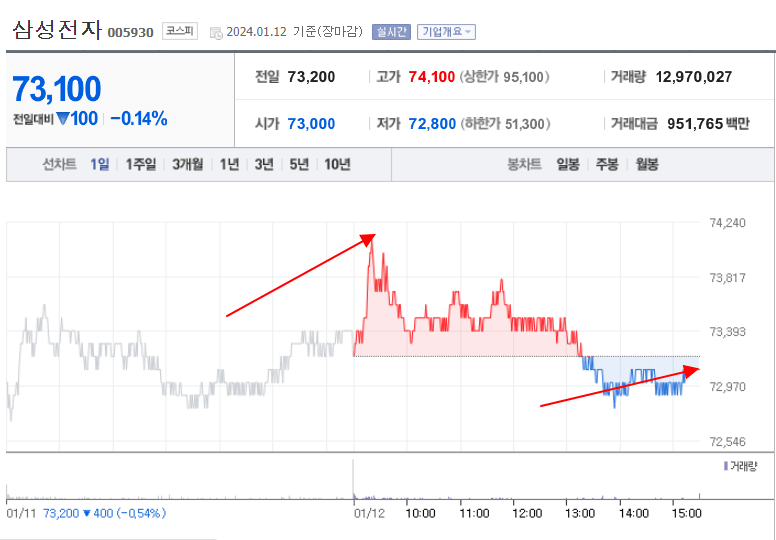The width and height of the screenshot is (776, 540).
Task: Click the 13:00 time axis label
Action: (x=580, y=513)
